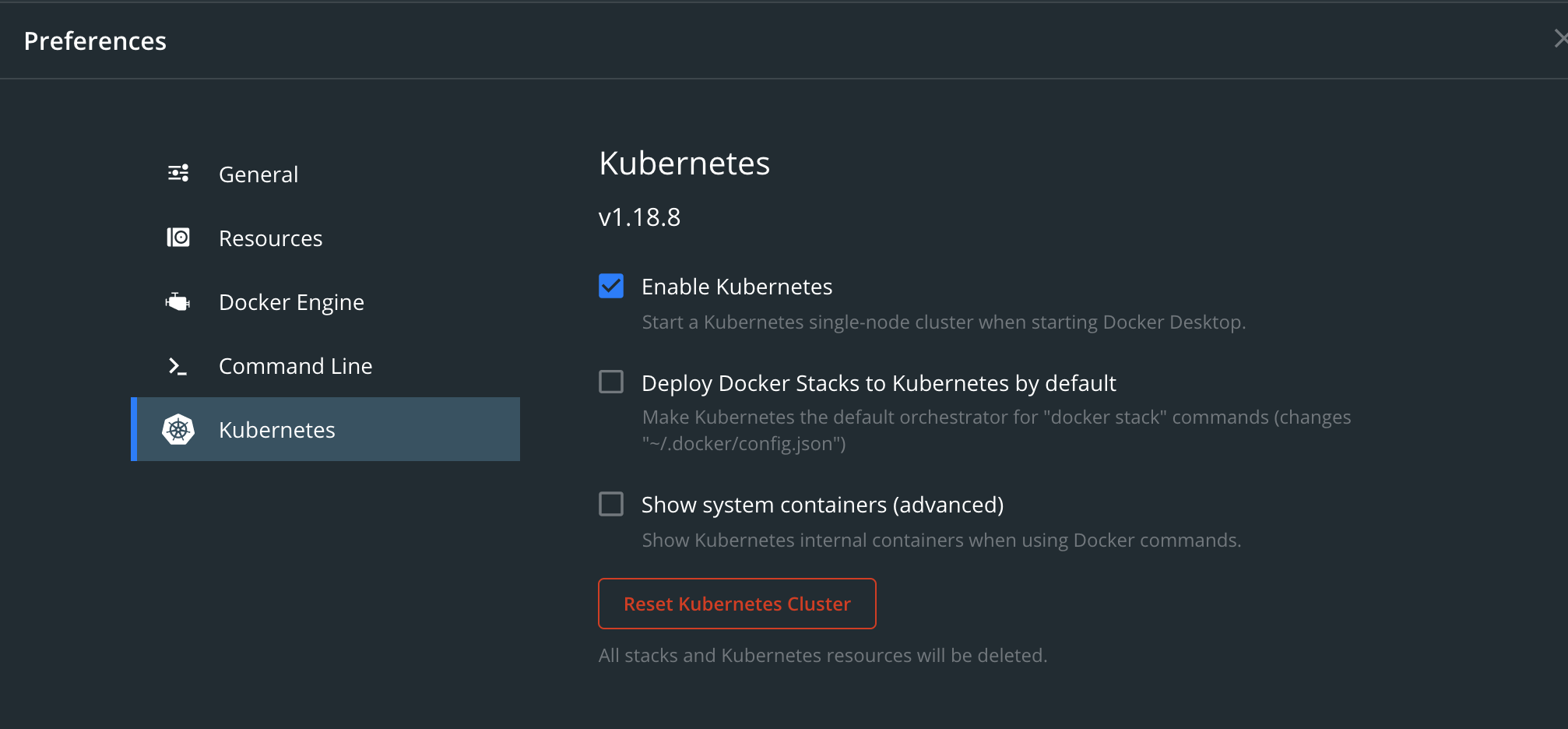Screen dimensions: 1568x729
Task: Click the v1.18.8 version text
Action: [639, 217]
